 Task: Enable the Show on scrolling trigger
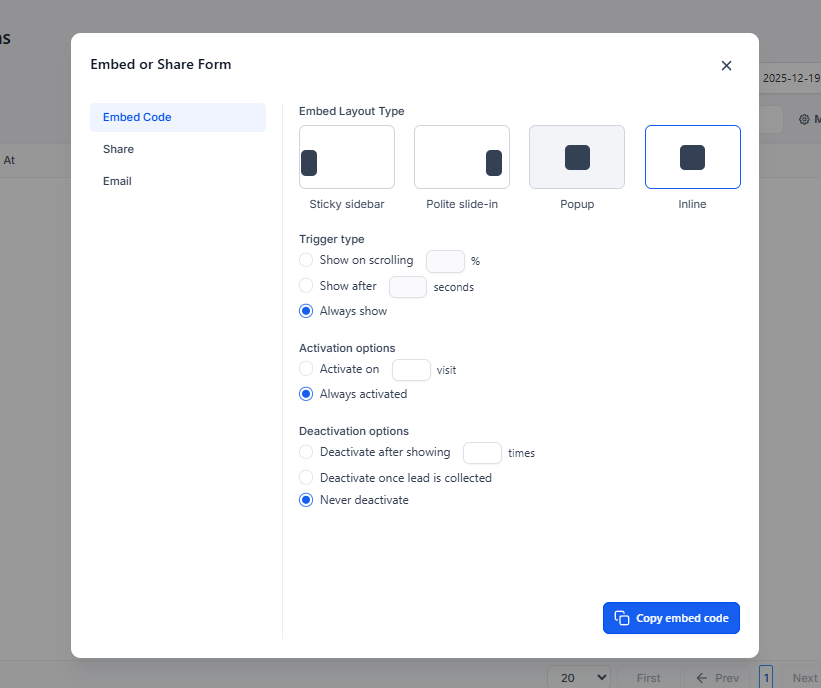[x=306, y=260]
